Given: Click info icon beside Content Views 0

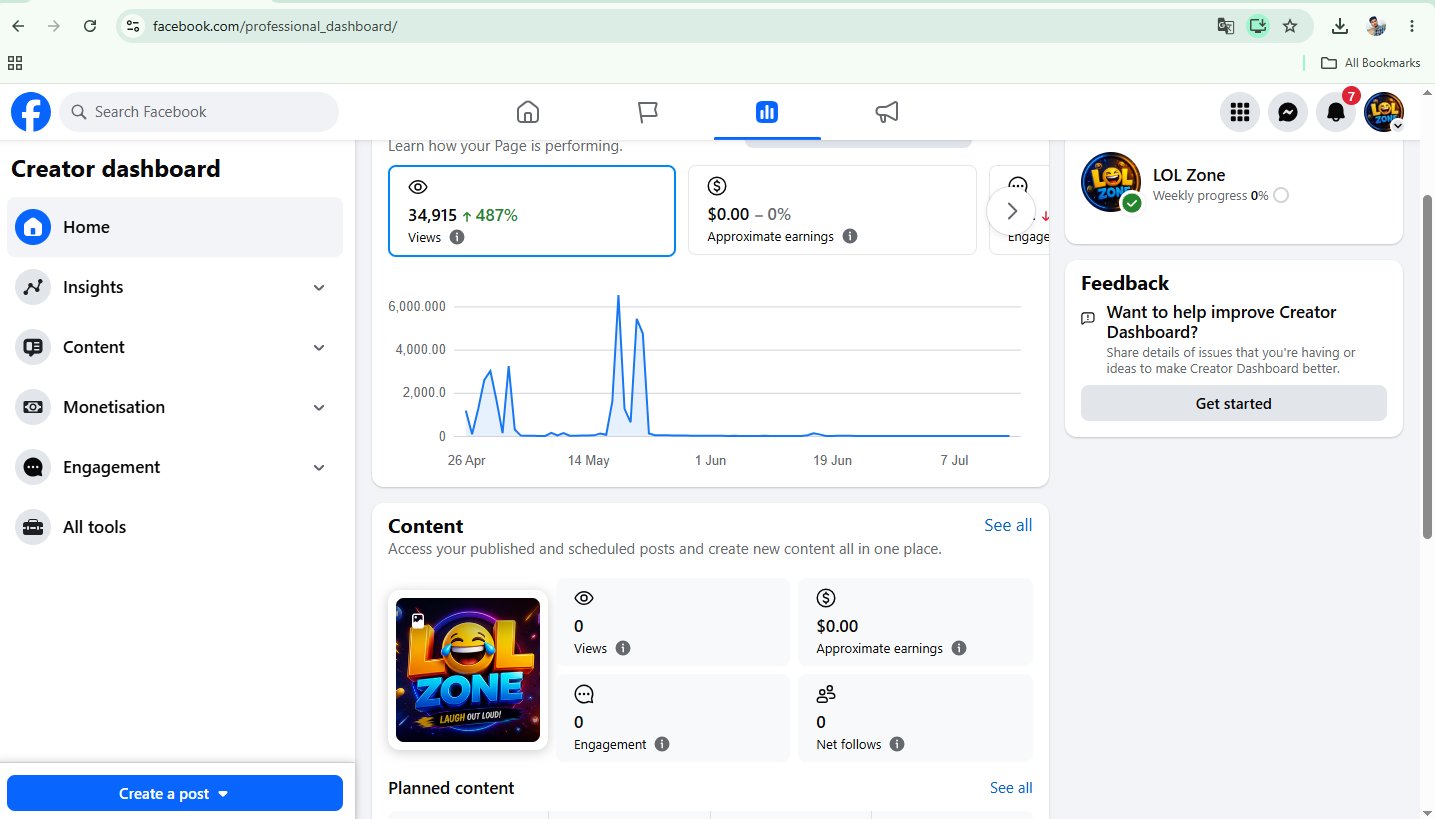Looking at the screenshot, I should click(x=623, y=648).
